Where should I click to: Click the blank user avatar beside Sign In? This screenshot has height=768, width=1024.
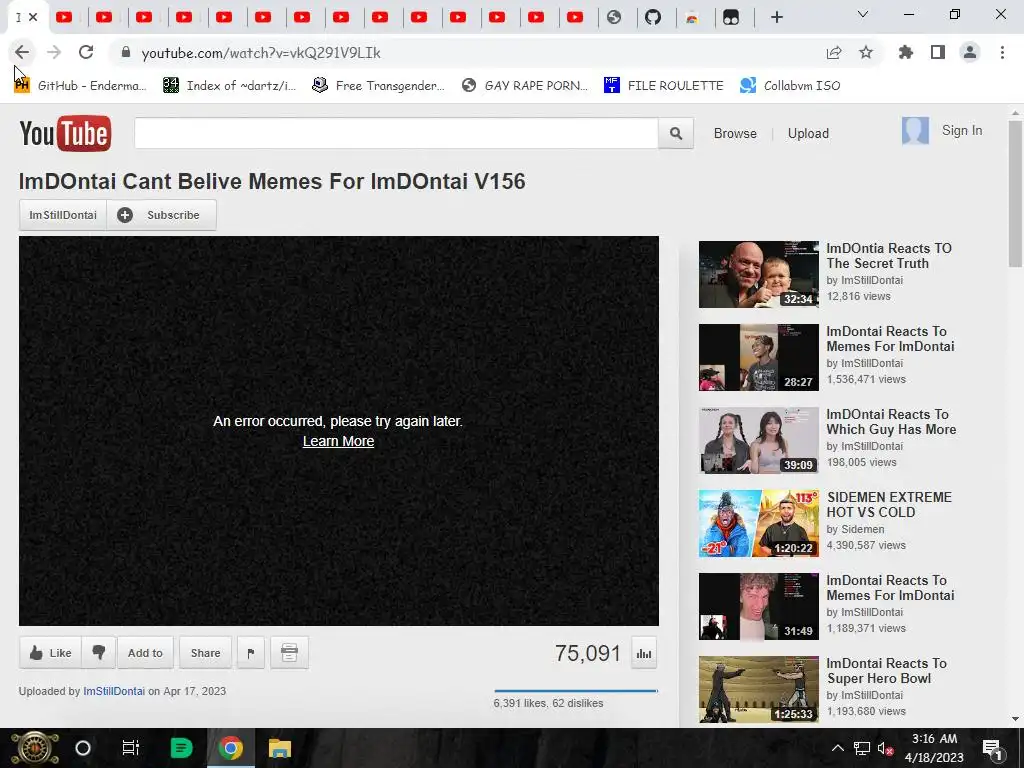click(x=915, y=131)
